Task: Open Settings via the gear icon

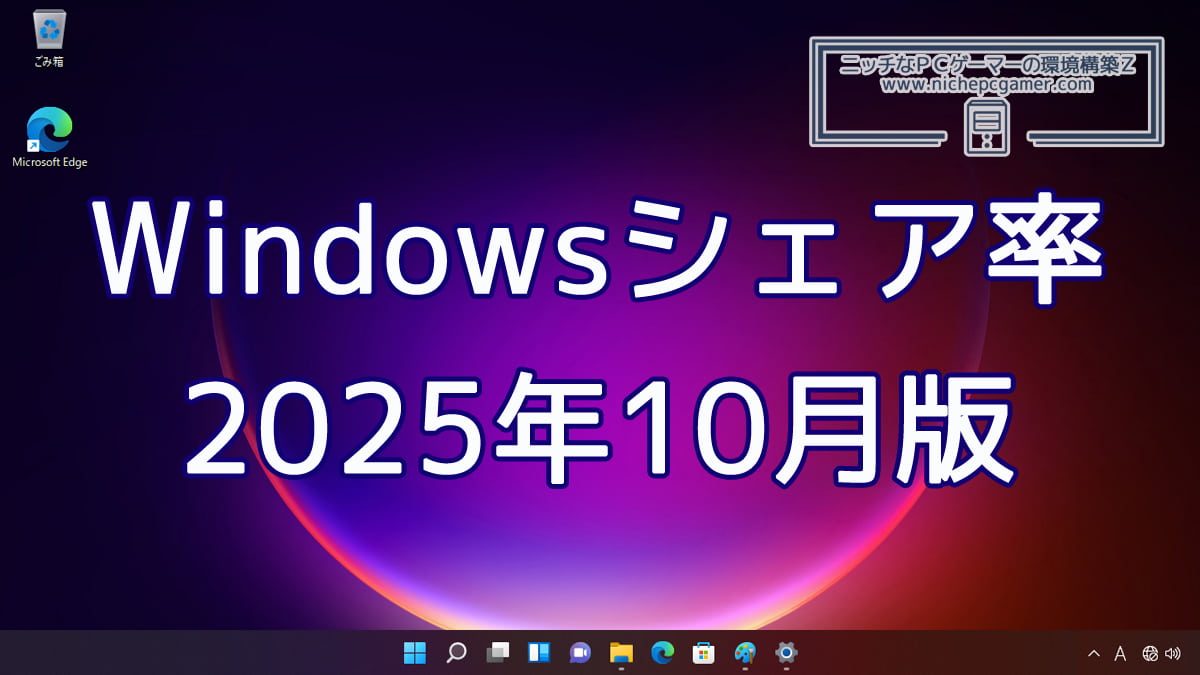Action: click(785, 653)
